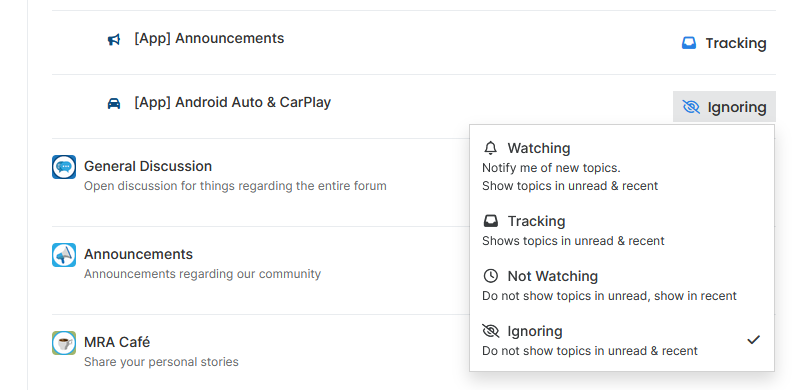Viewport: 798px width, 390px height.
Task: Click the clock icon next to Not Watching
Action: point(491,276)
